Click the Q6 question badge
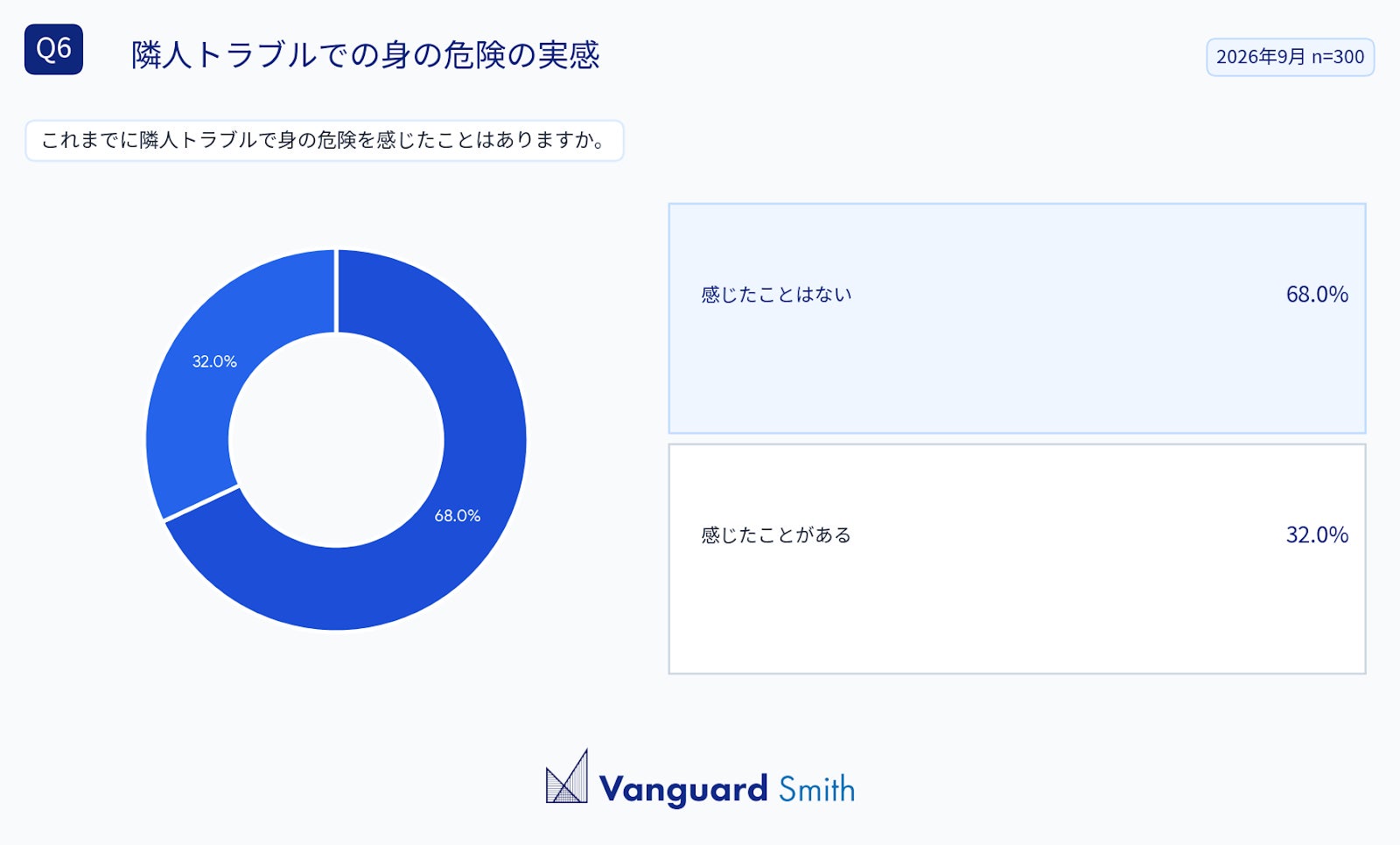This screenshot has width=1400, height=845. point(53,49)
